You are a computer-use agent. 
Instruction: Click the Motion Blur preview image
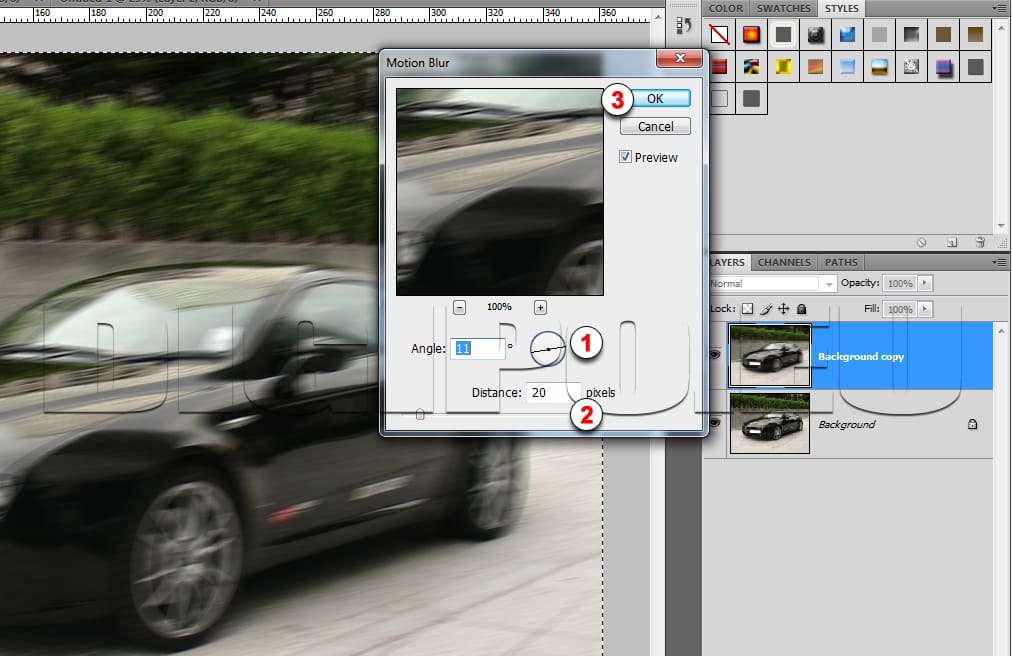[x=500, y=192]
